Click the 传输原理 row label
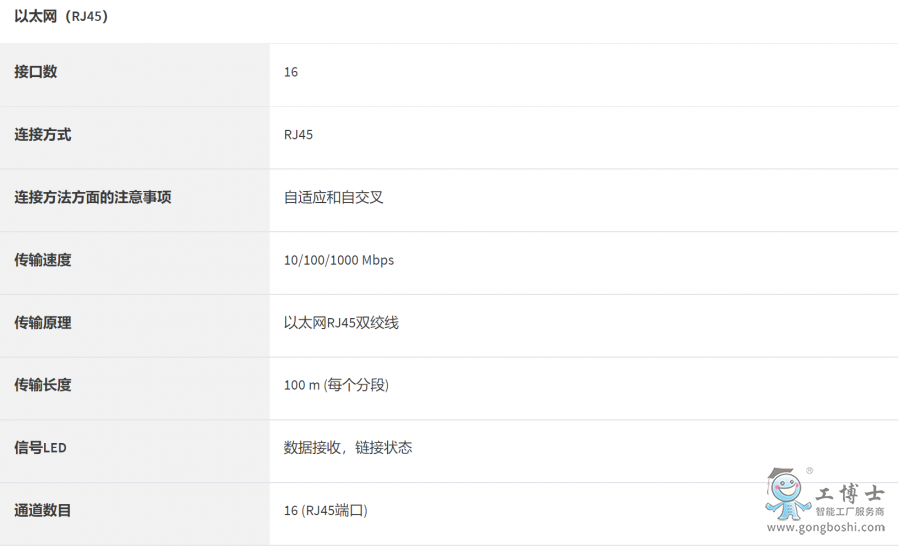The width and height of the screenshot is (900, 547). click(x=42, y=323)
